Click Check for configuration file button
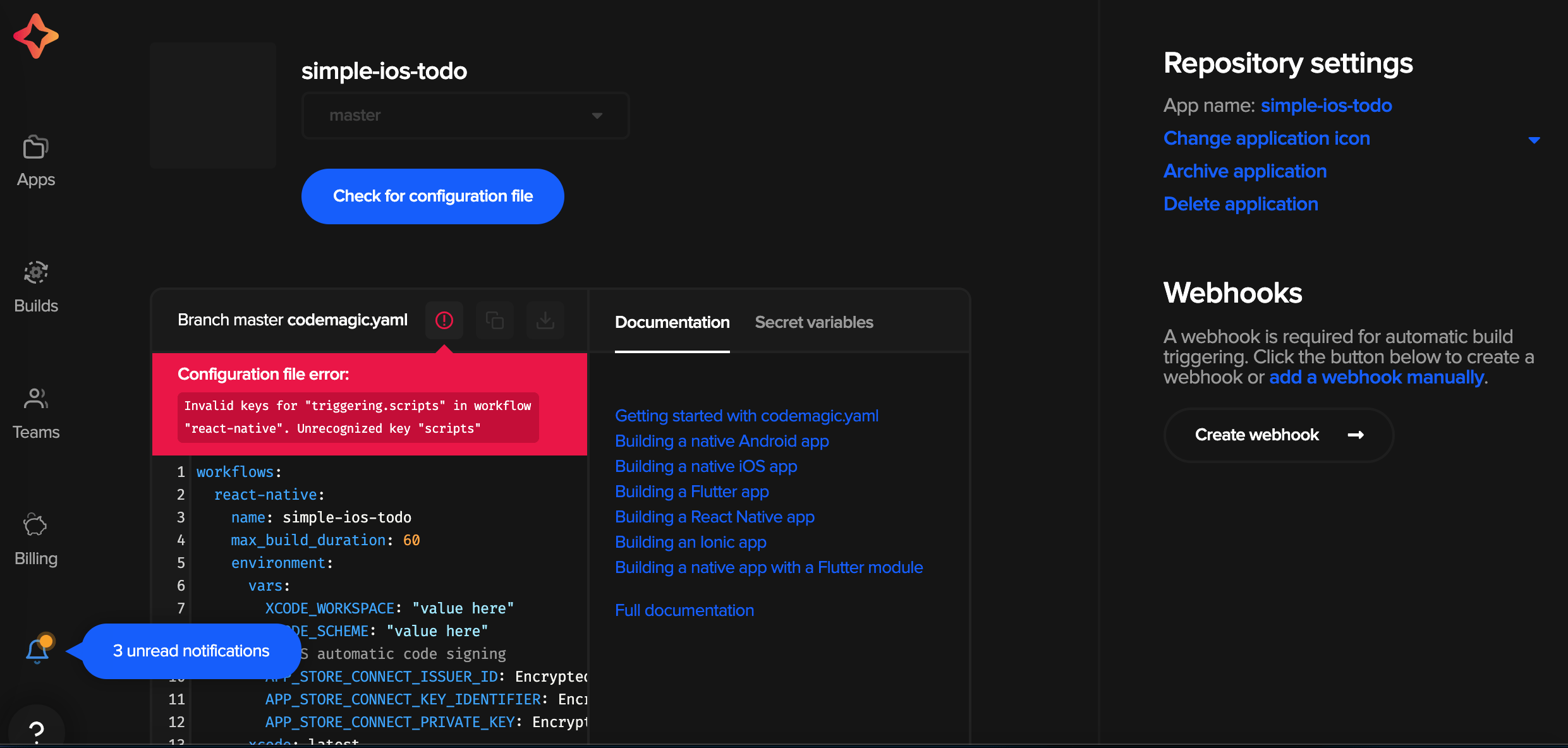Screen dimensions: 1568x748 433,196
